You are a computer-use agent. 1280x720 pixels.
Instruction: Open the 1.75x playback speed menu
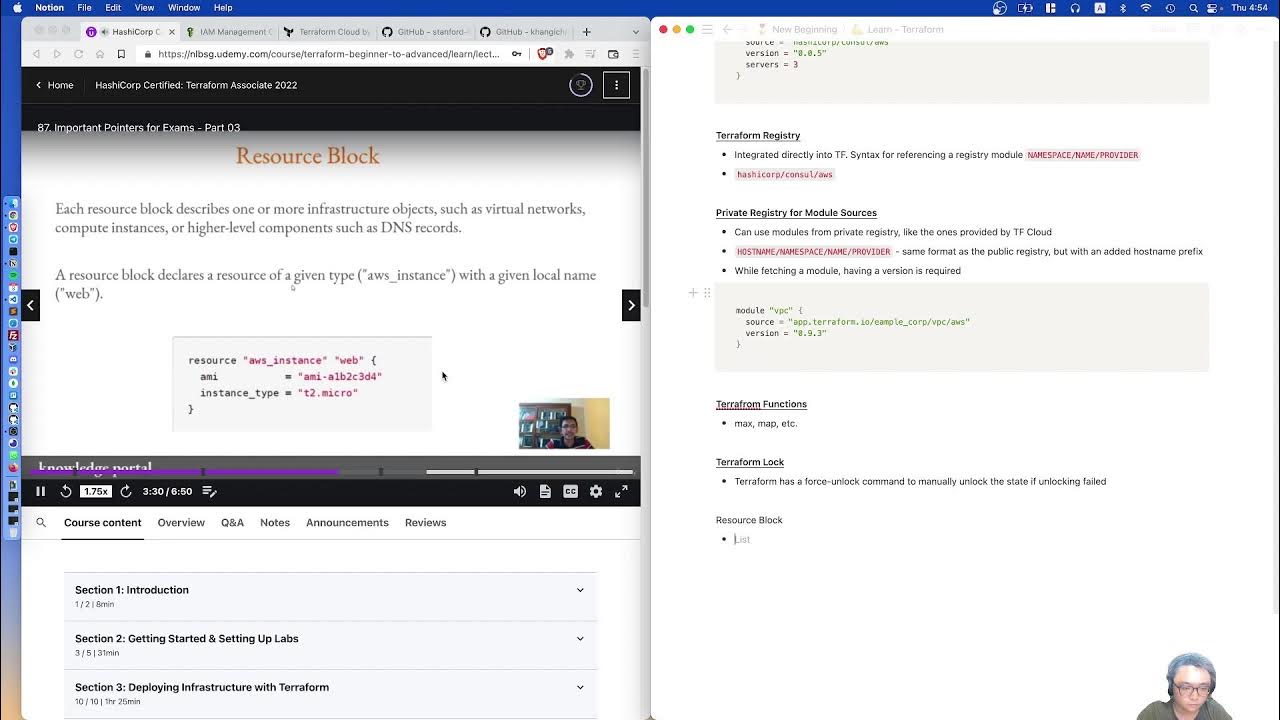point(96,491)
